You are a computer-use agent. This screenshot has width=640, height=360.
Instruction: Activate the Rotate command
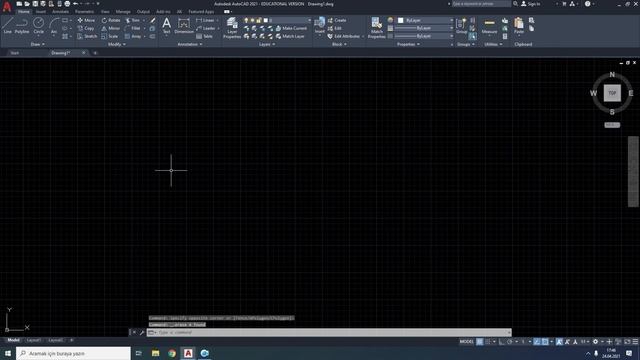[x=111, y=20]
